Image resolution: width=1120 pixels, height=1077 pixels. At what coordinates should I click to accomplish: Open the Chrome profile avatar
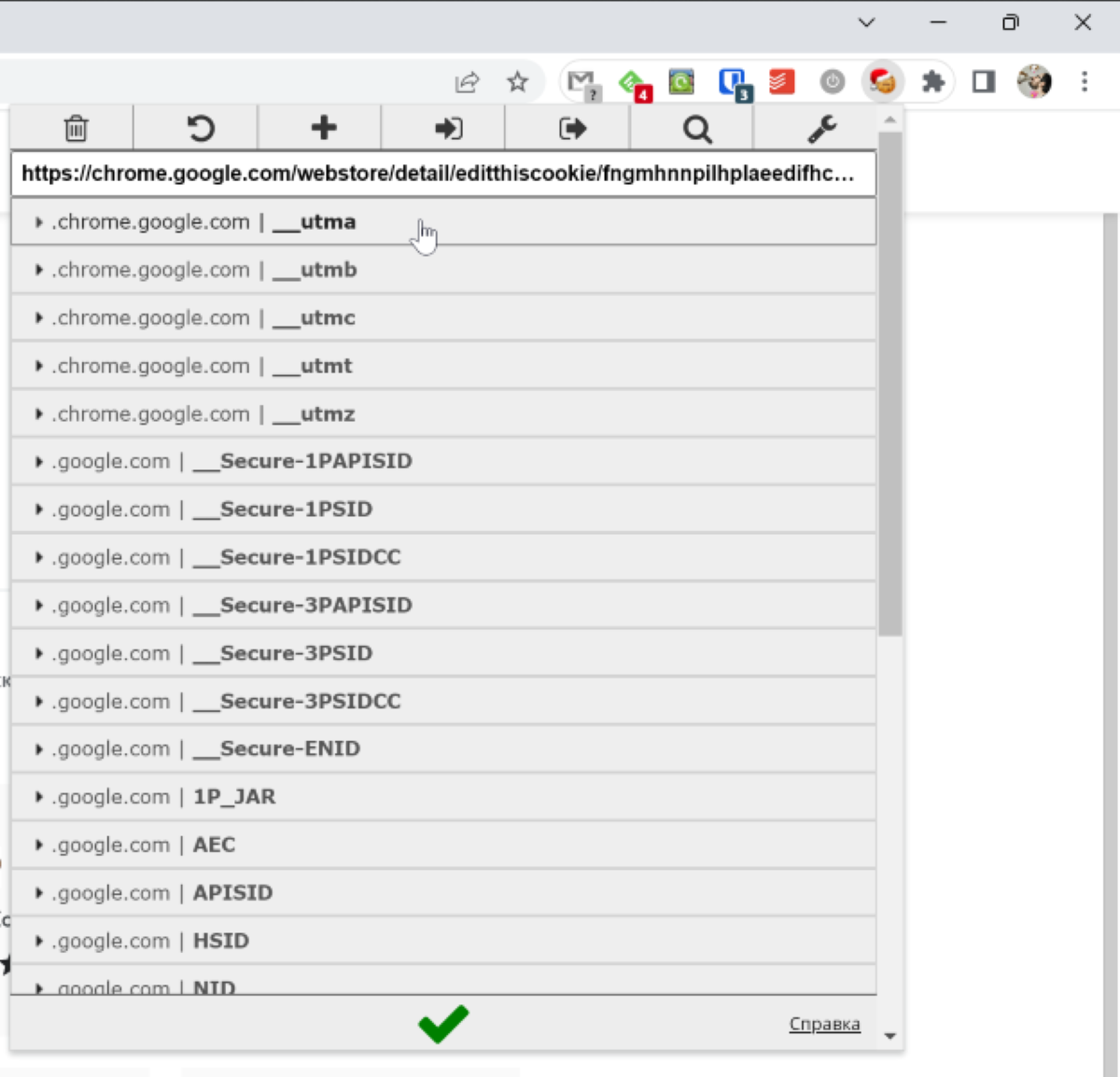pyautogui.click(x=1034, y=82)
